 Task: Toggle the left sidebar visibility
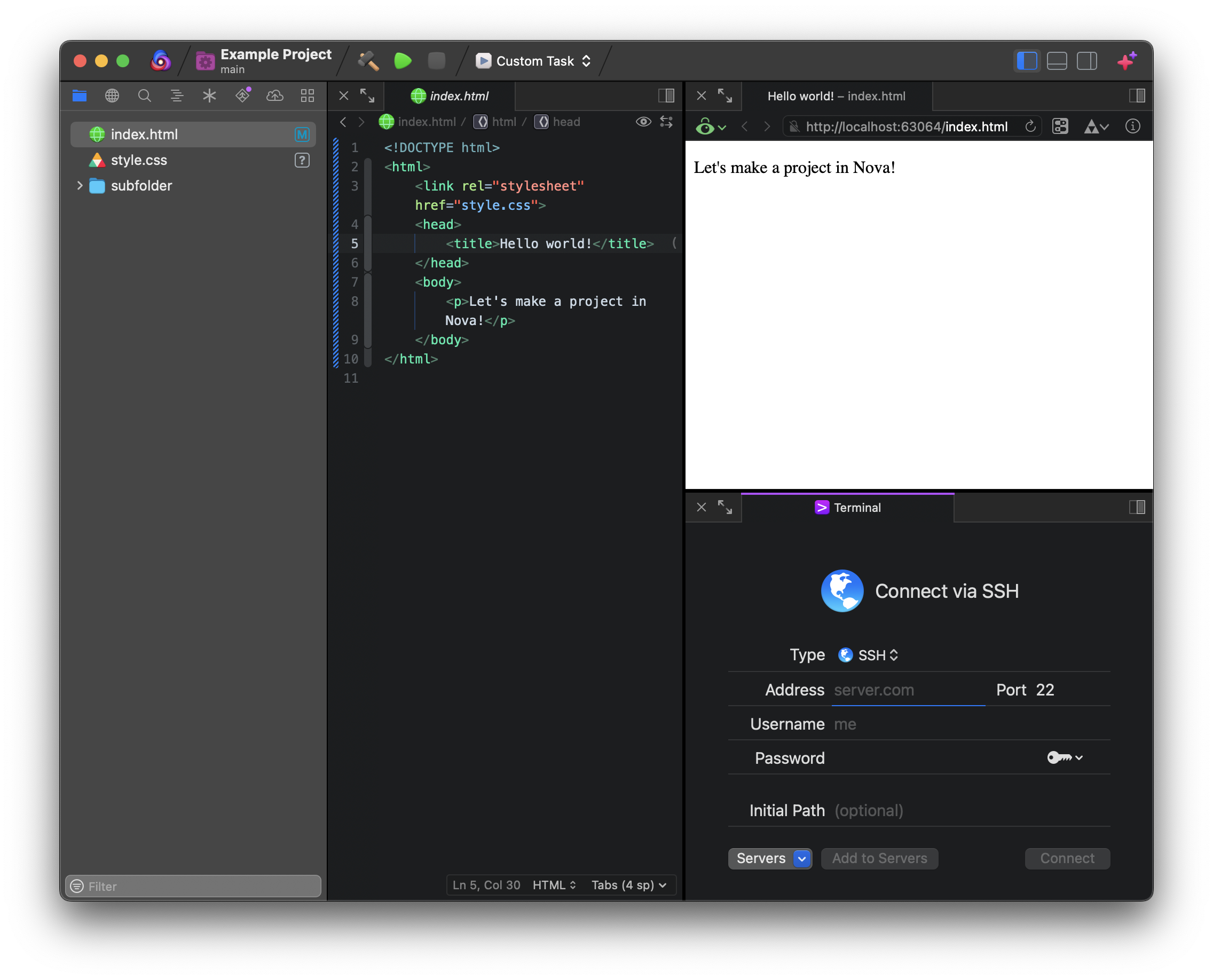coord(1027,60)
